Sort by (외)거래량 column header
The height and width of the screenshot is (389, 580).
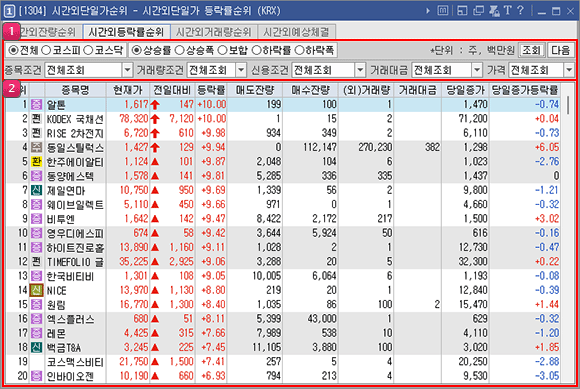(366, 90)
